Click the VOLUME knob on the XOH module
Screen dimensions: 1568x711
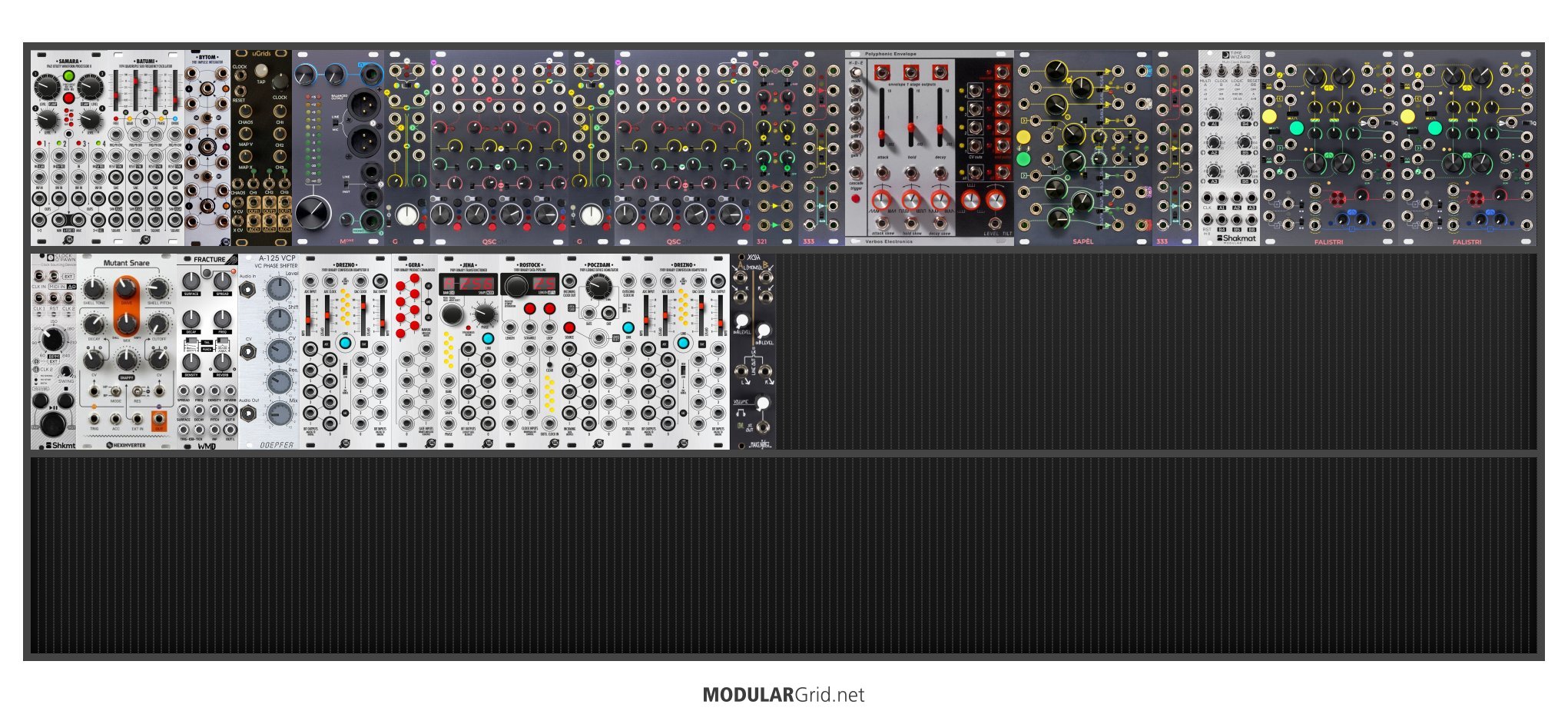[762, 403]
